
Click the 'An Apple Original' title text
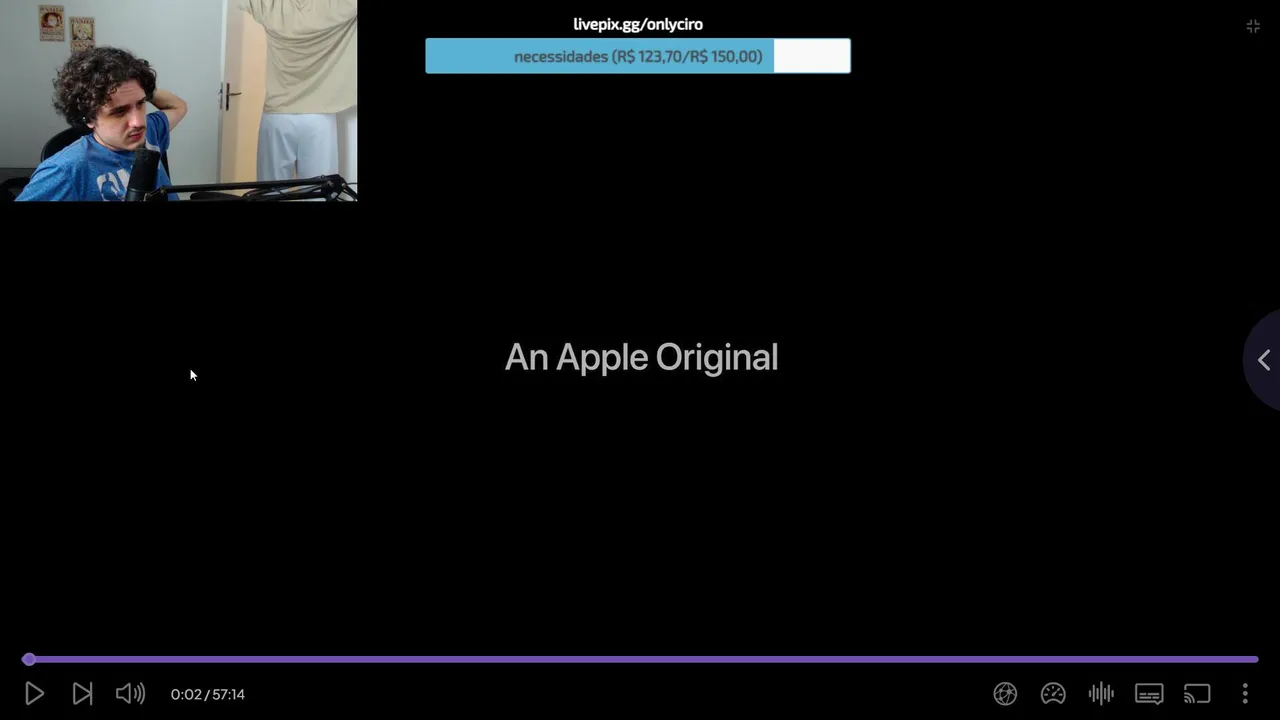click(641, 357)
